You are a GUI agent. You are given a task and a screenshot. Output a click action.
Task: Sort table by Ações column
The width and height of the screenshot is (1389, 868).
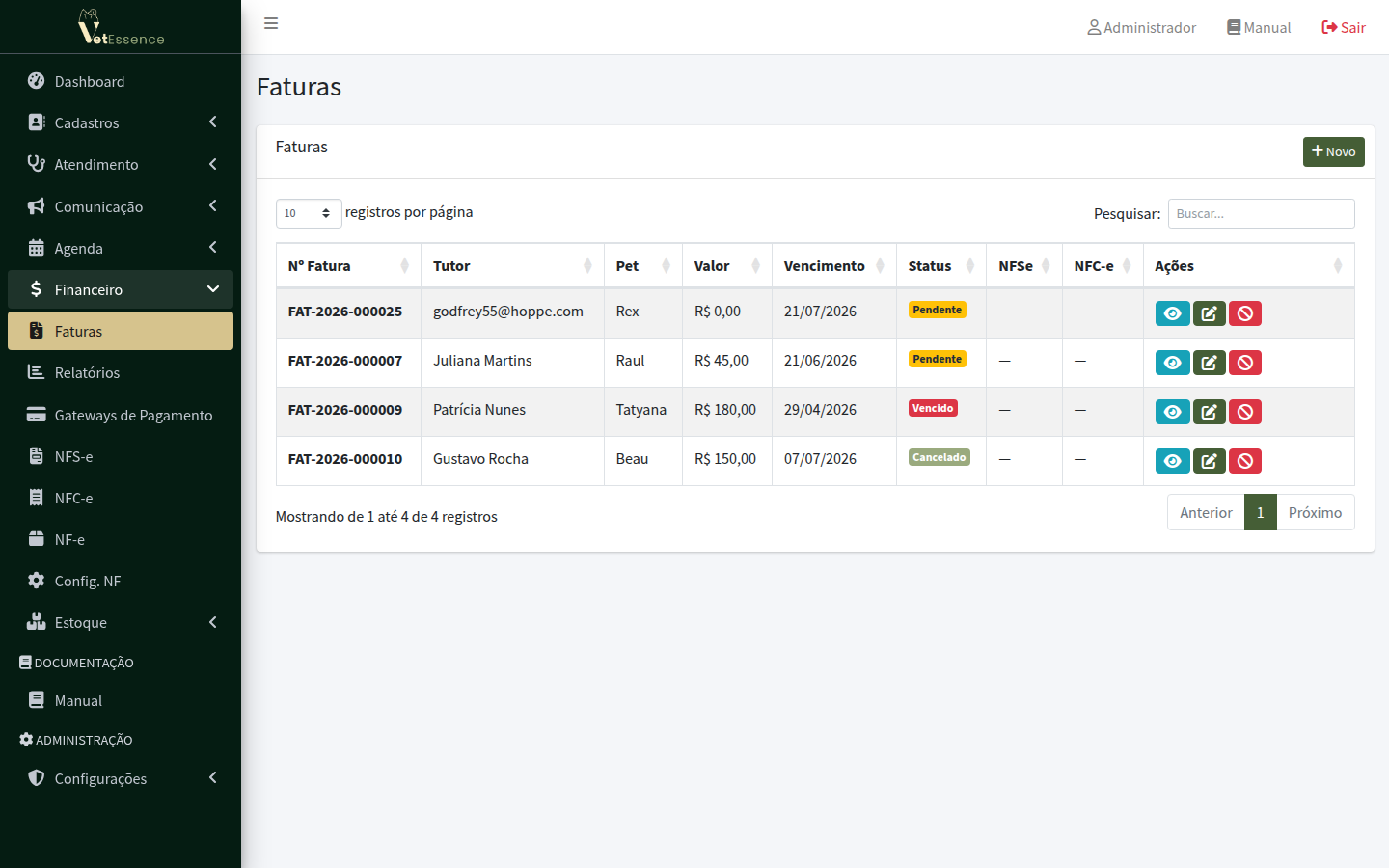(x=1248, y=265)
